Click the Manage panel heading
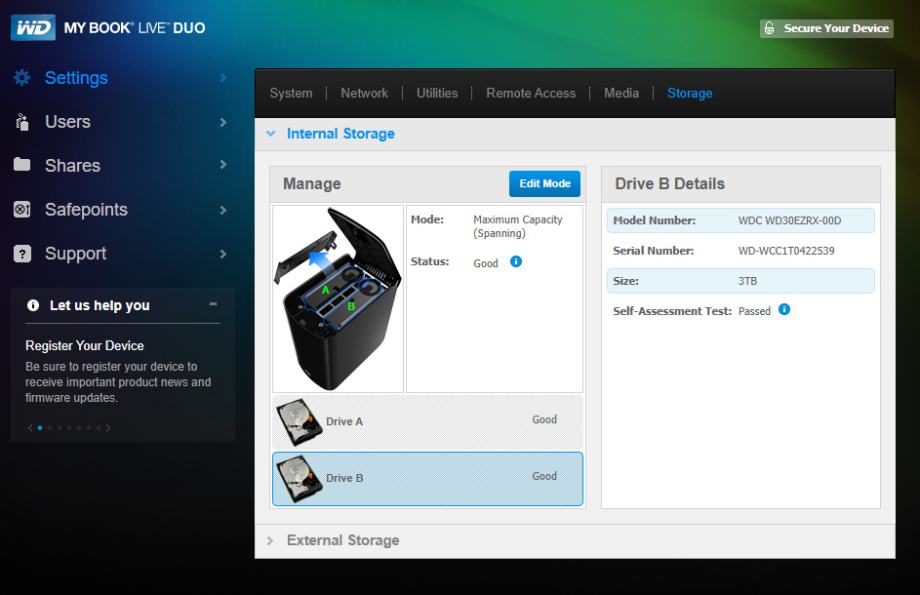The image size is (920, 595). tap(312, 184)
